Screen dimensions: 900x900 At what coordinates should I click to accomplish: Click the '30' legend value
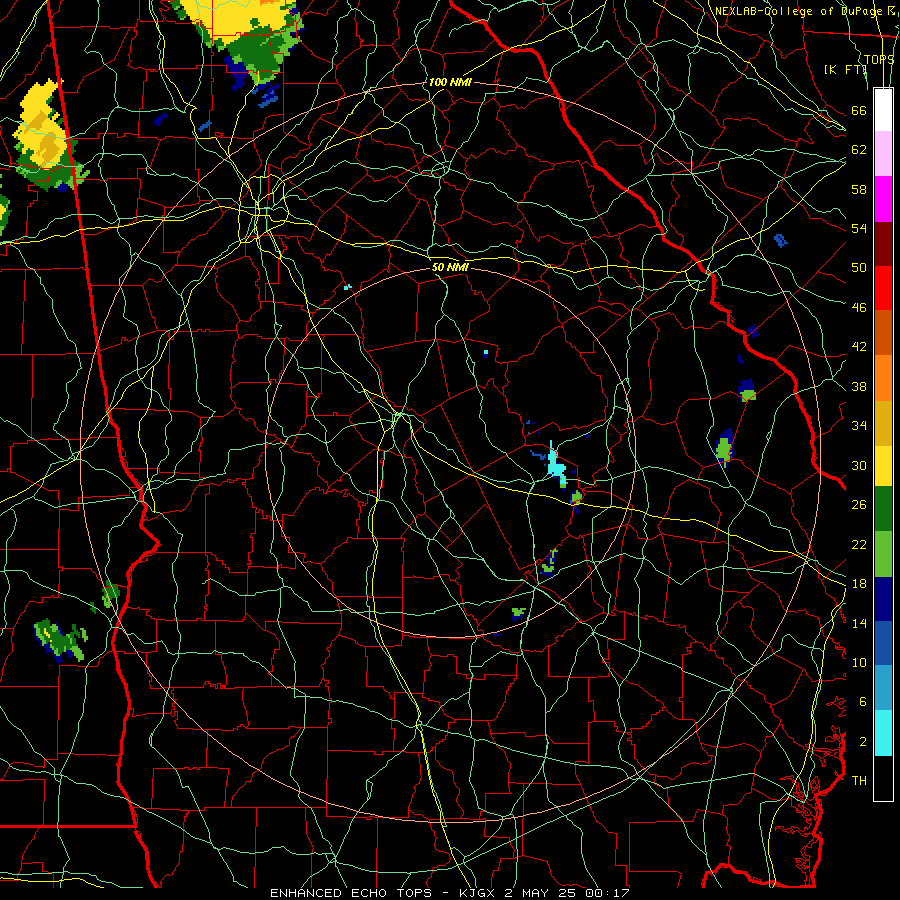pos(859,465)
